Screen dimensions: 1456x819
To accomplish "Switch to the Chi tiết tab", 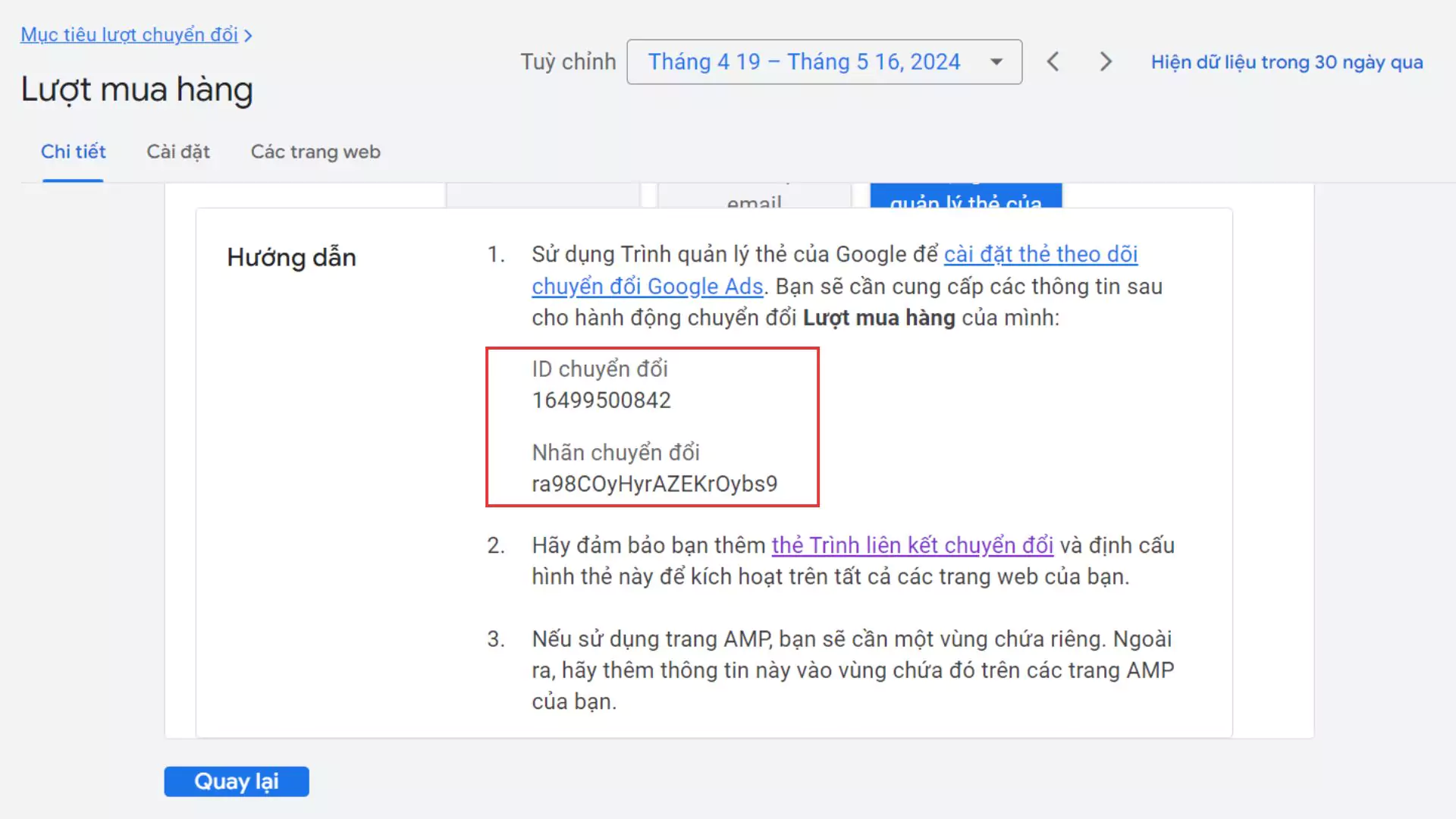I will [x=73, y=152].
